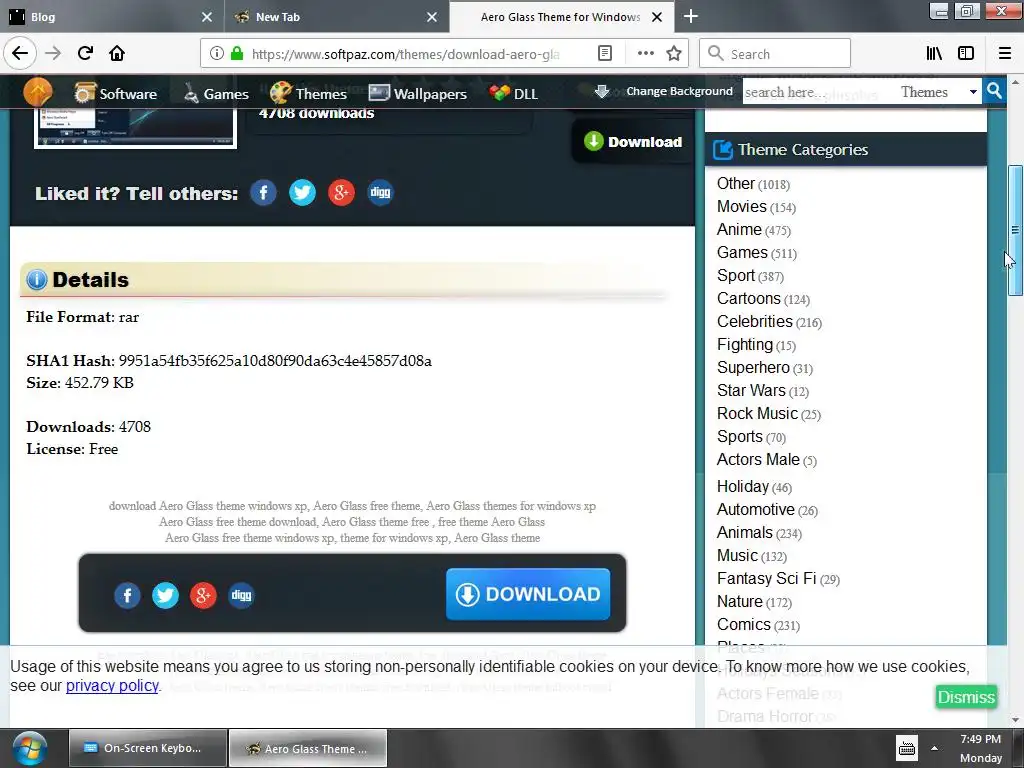The width and height of the screenshot is (1024, 768).
Task: Open page actions three-dot menu
Action: click(645, 54)
